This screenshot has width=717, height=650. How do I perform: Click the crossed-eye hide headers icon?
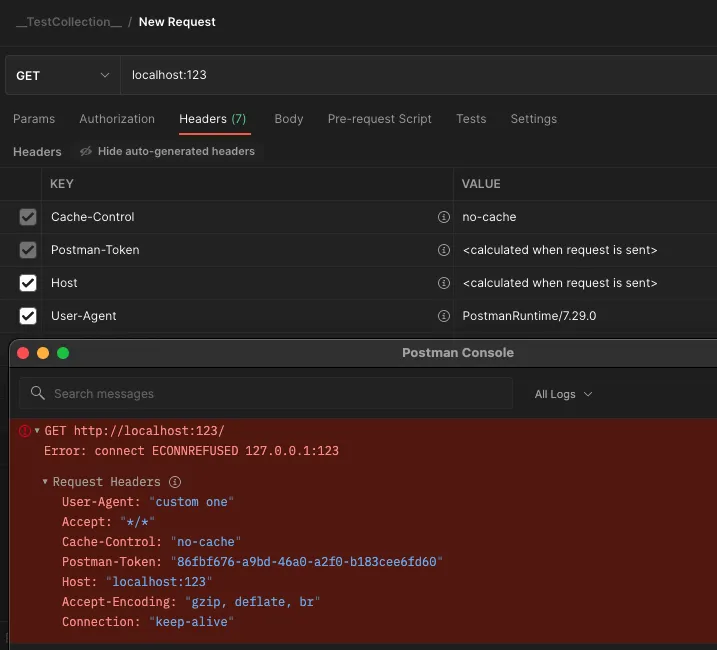86,151
